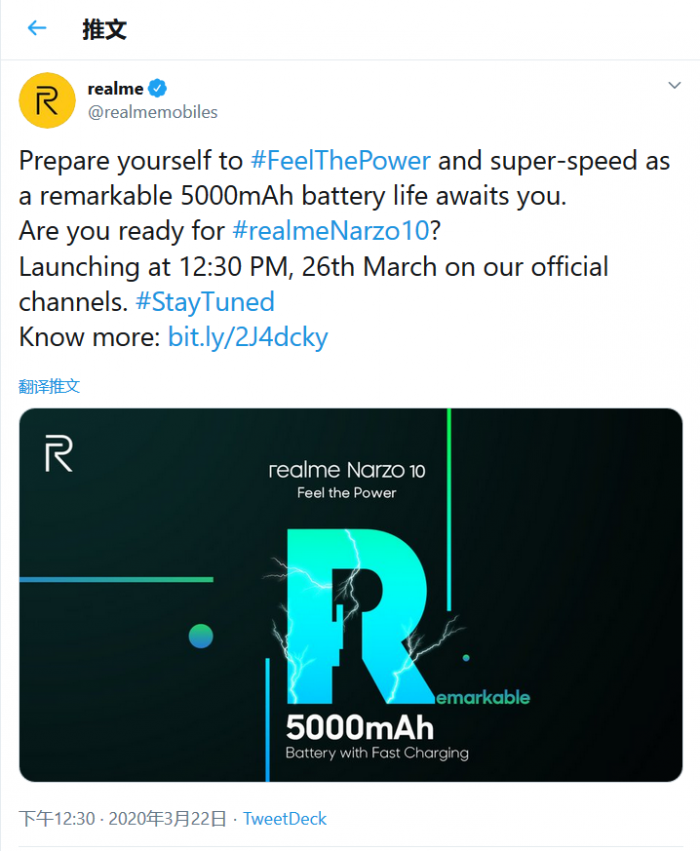Click the back arrow icon

(37, 28)
